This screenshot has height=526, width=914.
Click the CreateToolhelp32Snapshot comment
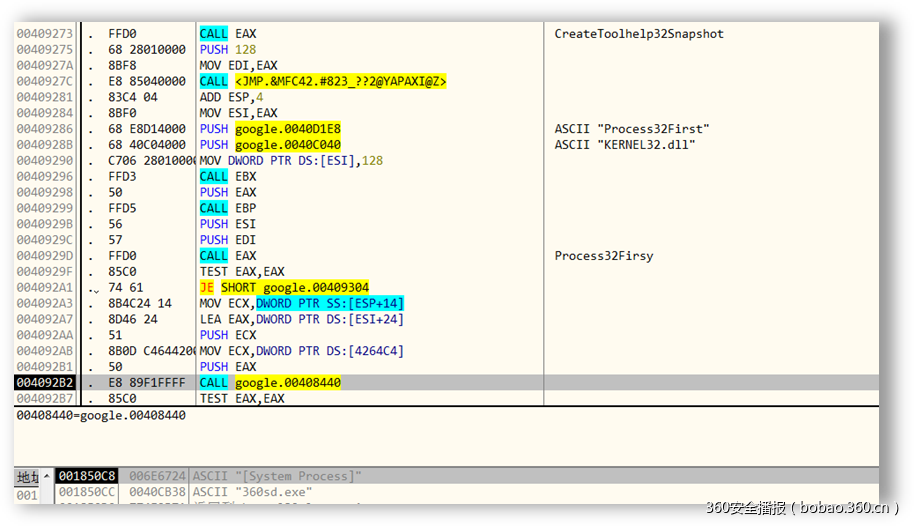tap(639, 34)
